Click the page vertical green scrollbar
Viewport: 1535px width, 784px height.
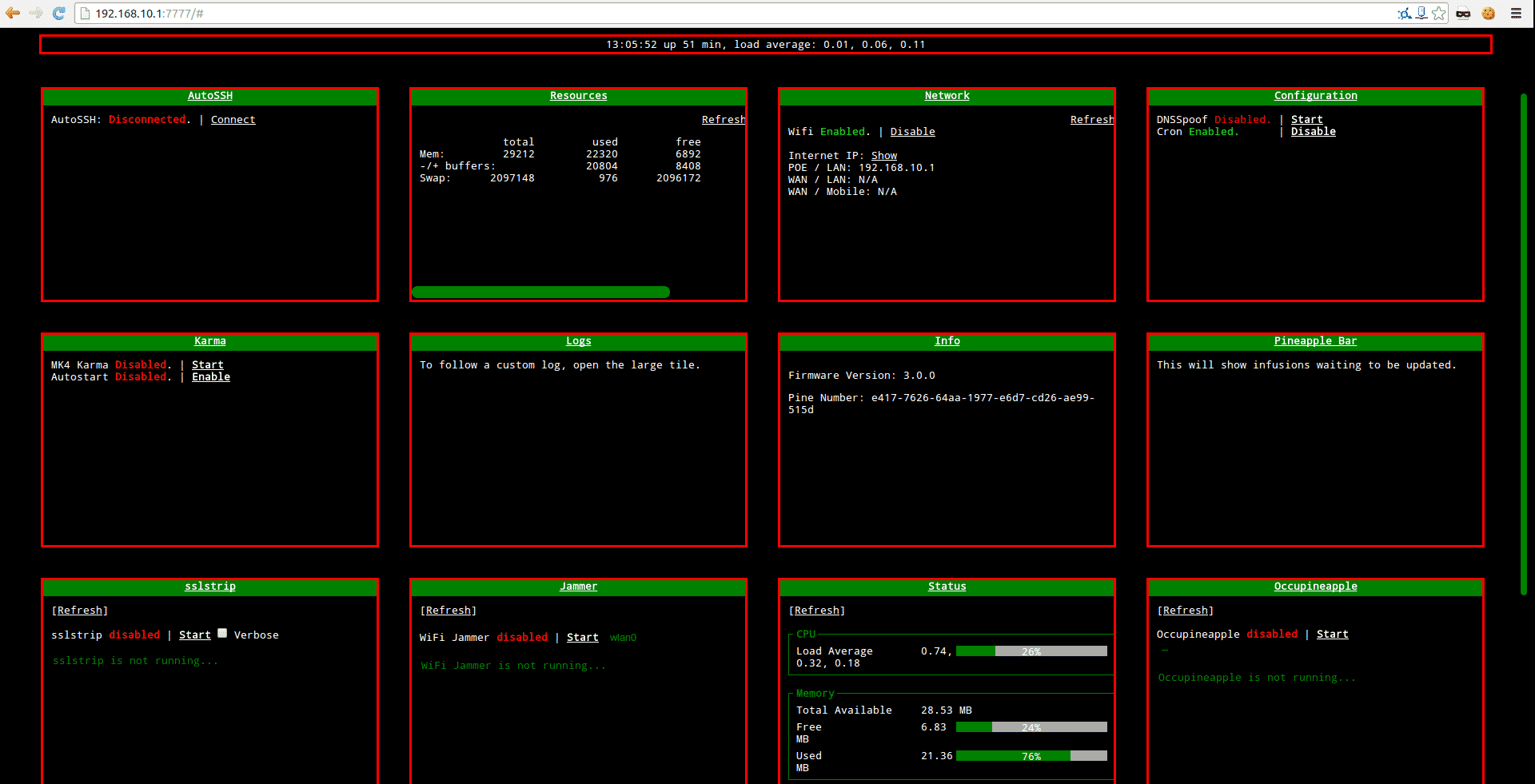coord(1524,344)
